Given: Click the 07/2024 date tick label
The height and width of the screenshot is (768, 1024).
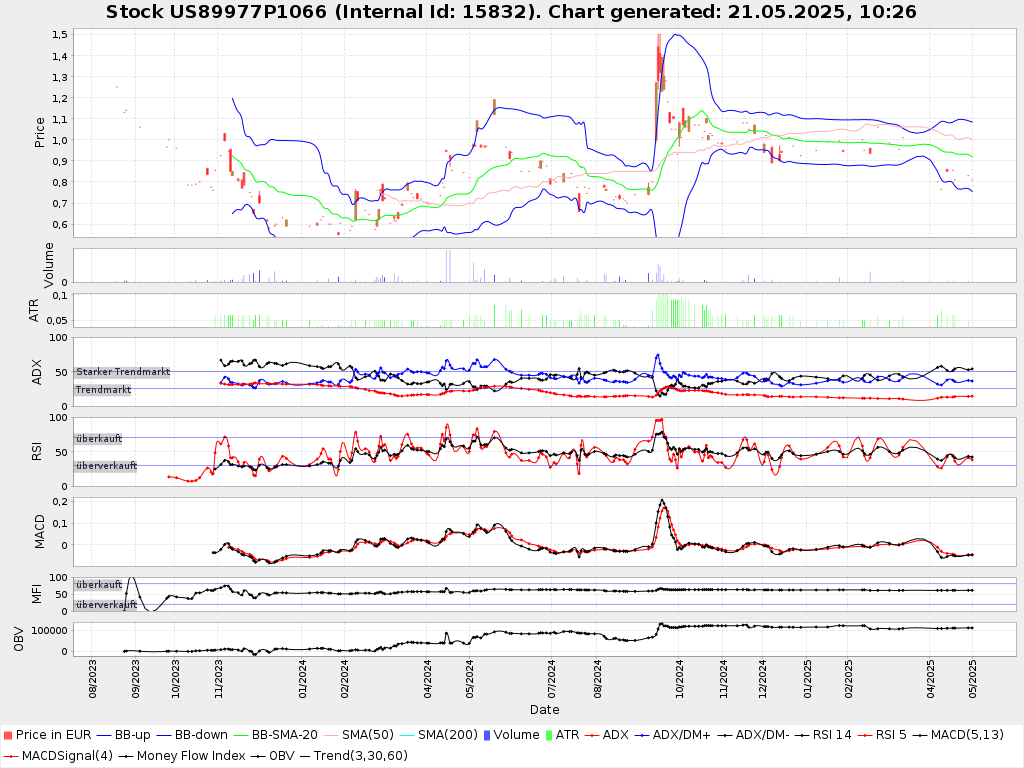Looking at the screenshot, I should coord(552,679).
